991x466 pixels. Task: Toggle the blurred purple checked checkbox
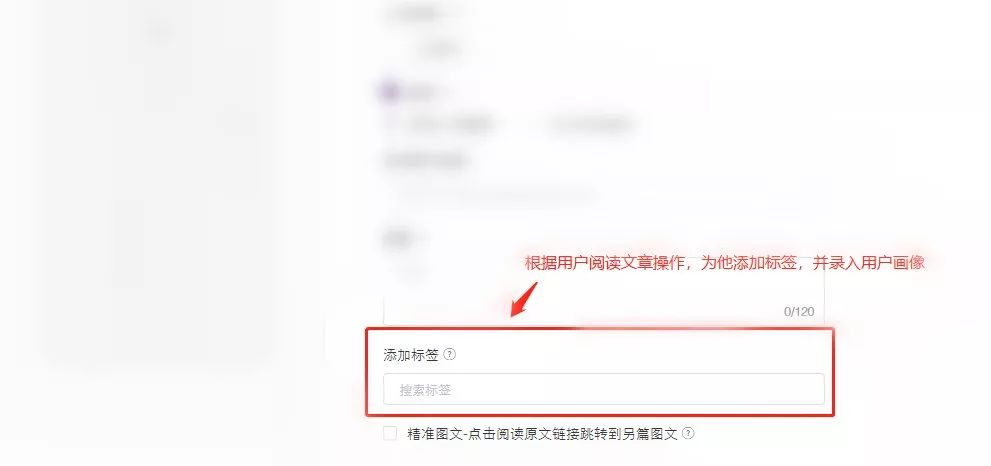pos(390,92)
